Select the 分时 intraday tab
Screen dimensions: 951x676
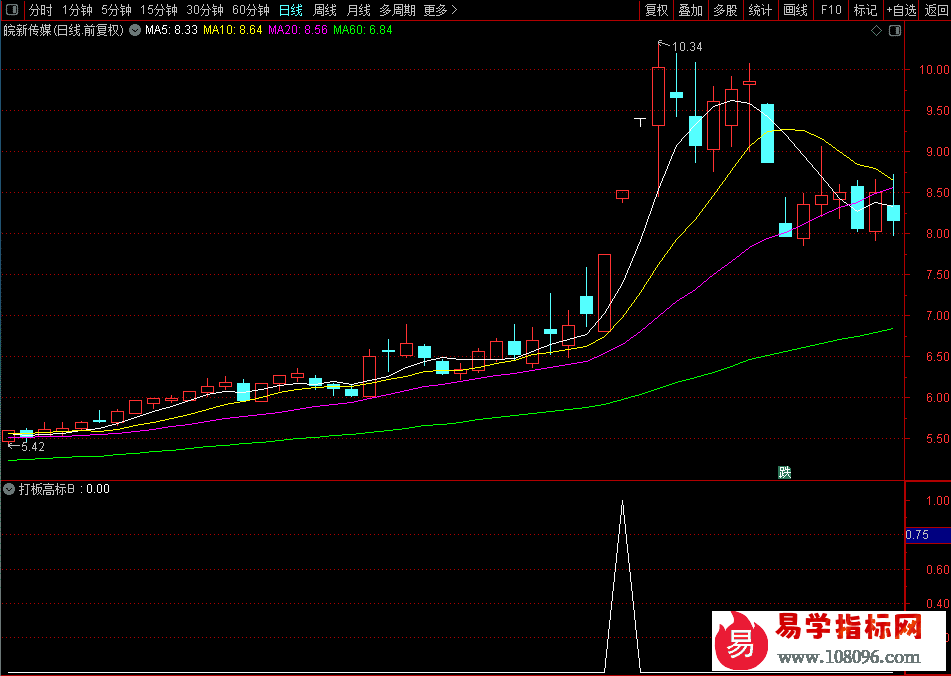coord(40,10)
